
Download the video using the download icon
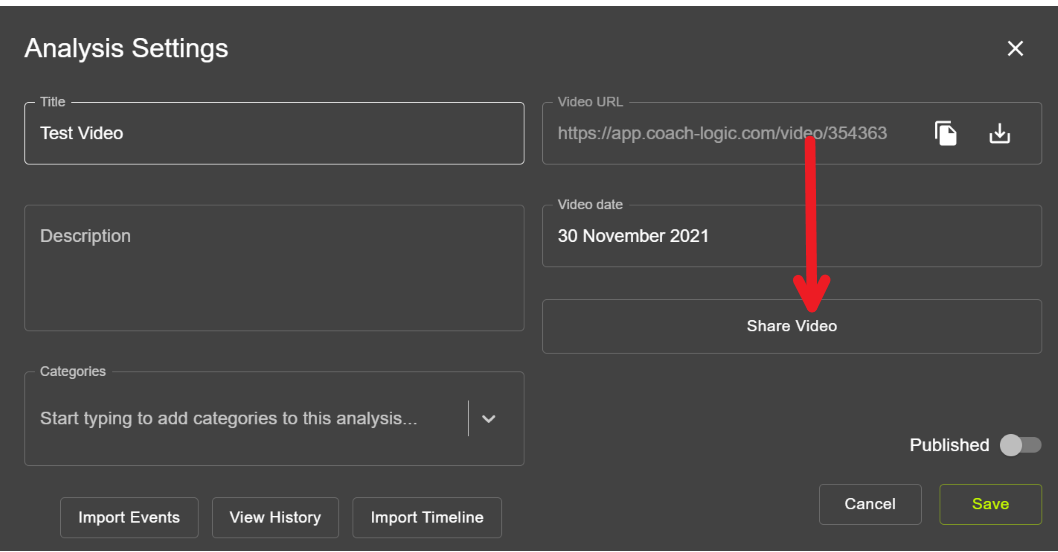(x=999, y=133)
